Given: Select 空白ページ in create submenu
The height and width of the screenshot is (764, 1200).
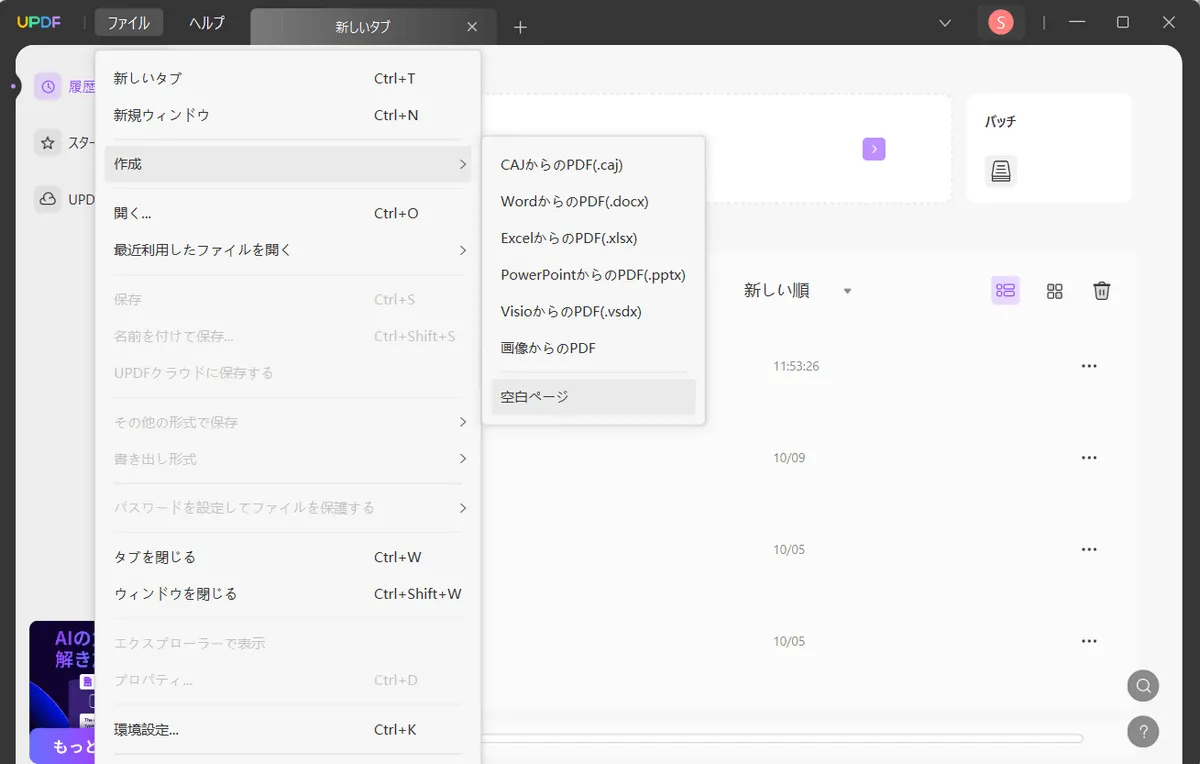Looking at the screenshot, I should point(594,397).
